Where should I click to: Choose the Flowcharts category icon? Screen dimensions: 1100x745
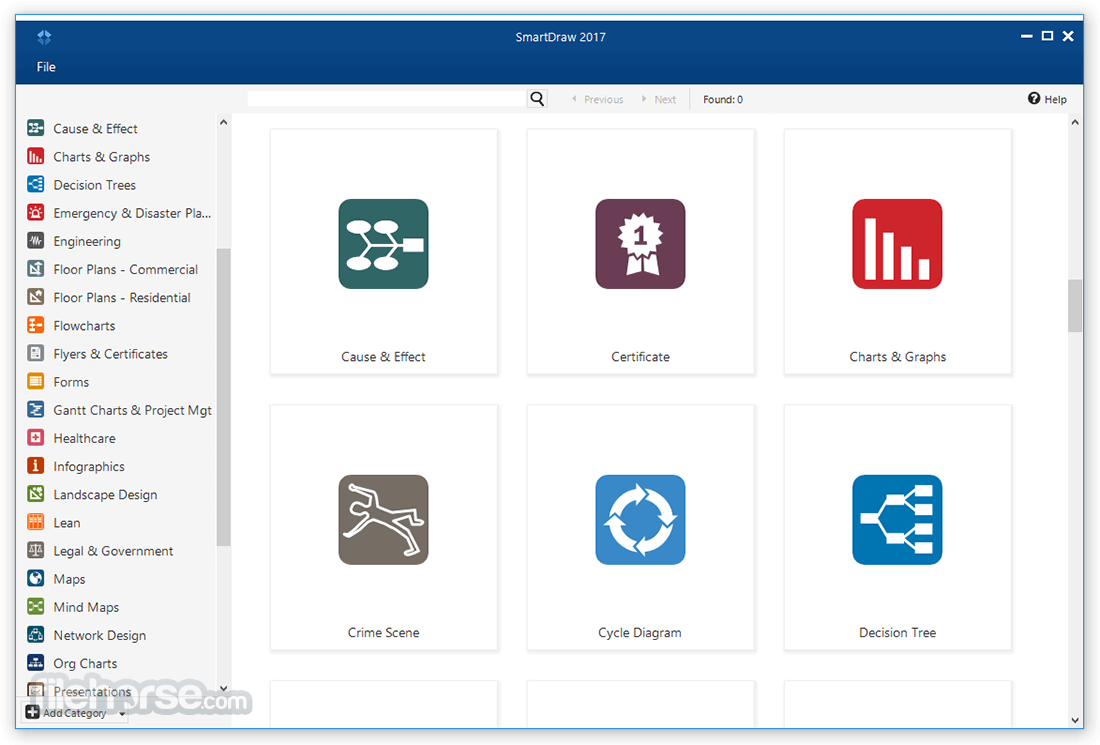click(x=36, y=324)
